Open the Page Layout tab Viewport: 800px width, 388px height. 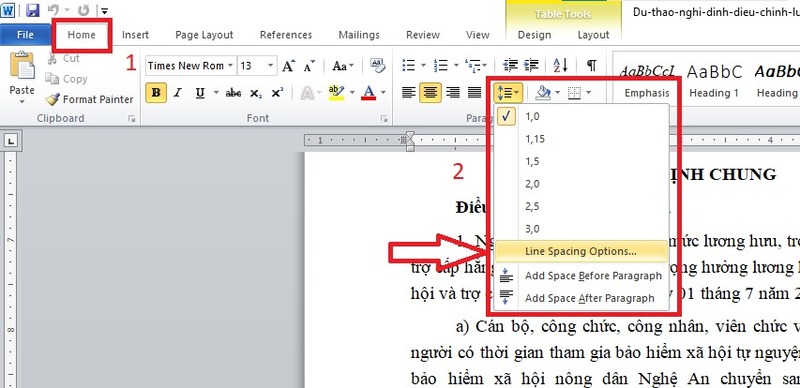(x=204, y=35)
